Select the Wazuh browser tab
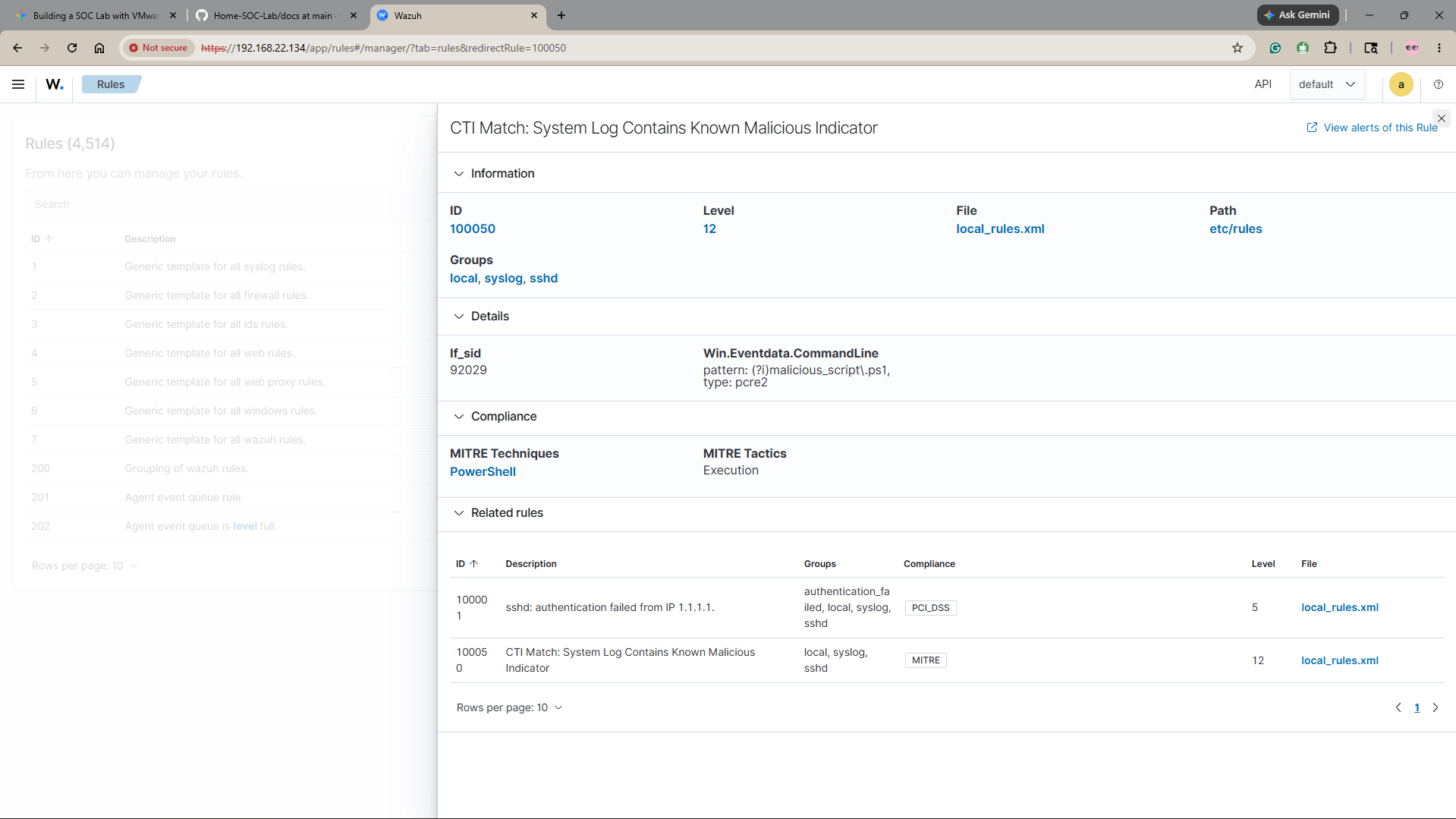Screen dimensions: 1456x819 coord(457,15)
